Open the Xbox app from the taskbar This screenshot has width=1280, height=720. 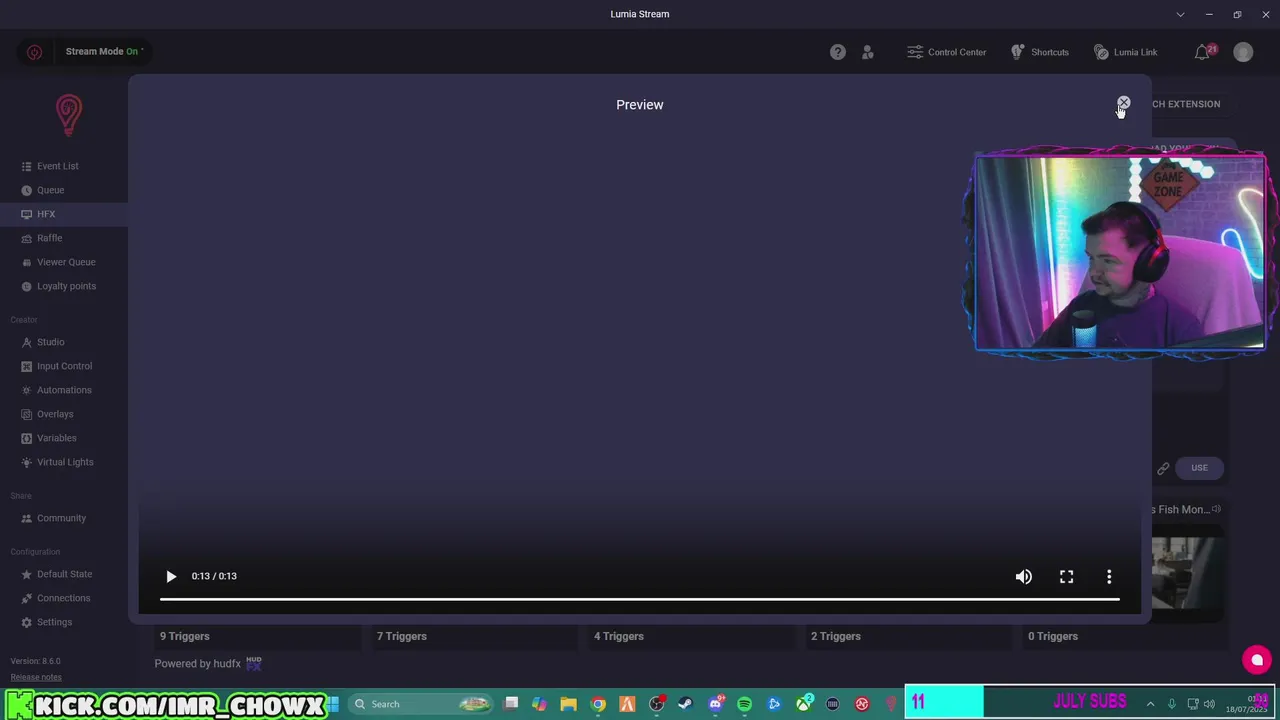pyautogui.click(x=803, y=704)
